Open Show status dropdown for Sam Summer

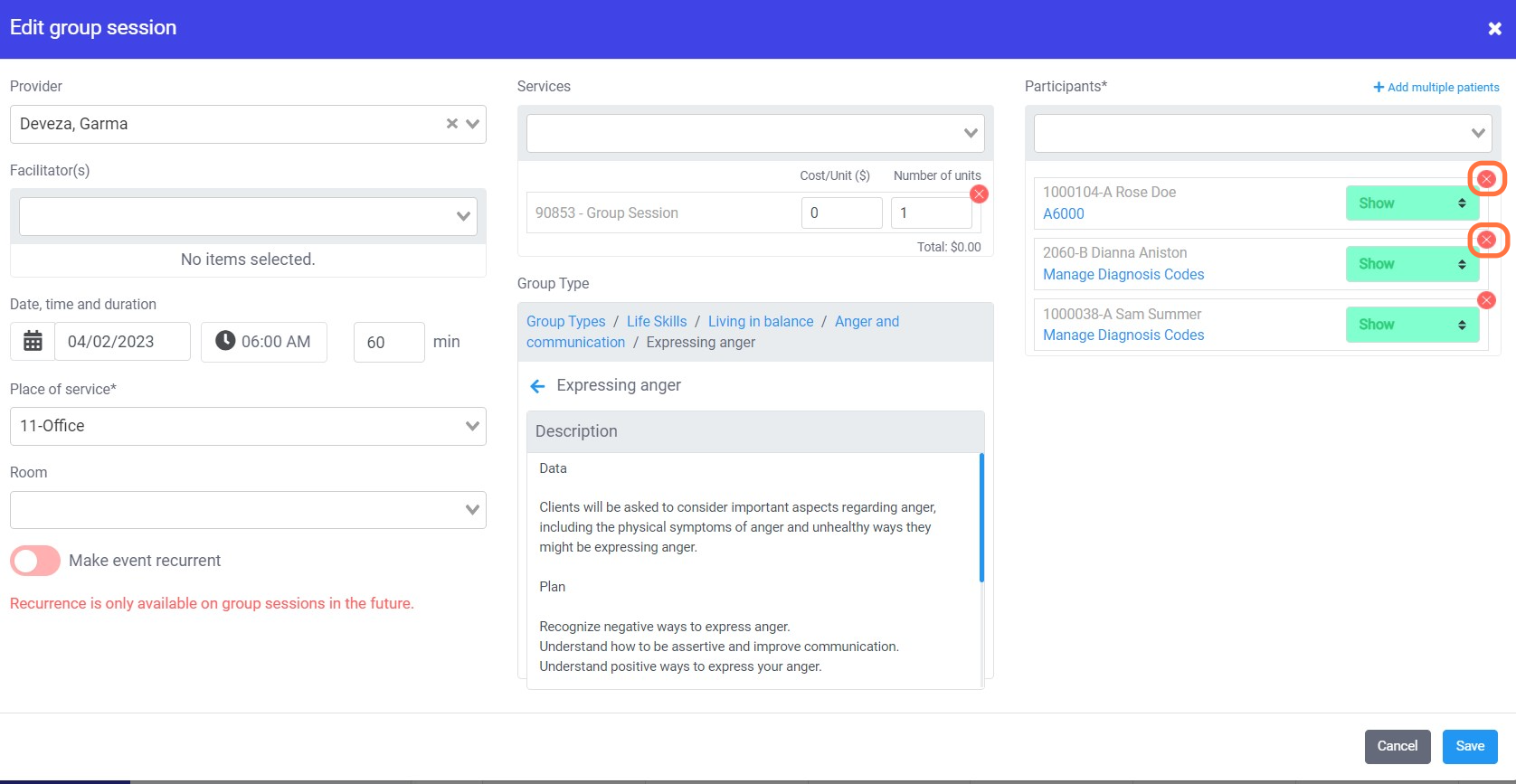point(1412,325)
